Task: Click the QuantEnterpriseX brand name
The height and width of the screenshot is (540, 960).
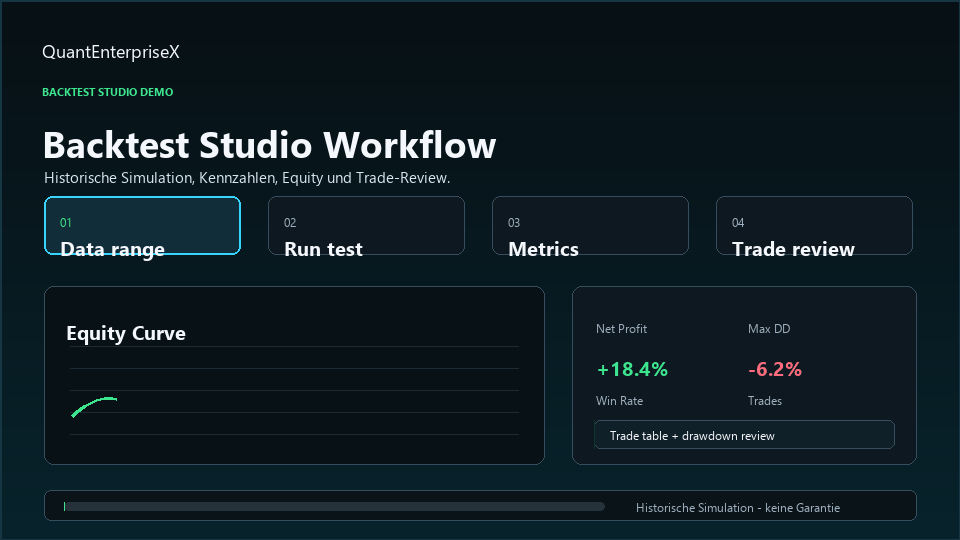Action: [111, 52]
